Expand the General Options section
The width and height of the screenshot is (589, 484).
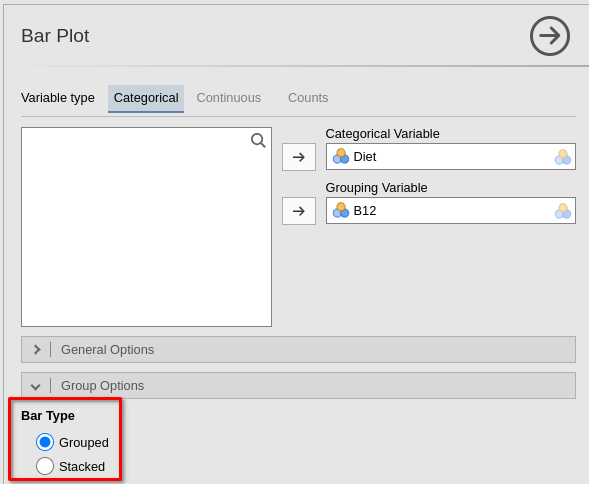(x=298, y=349)
